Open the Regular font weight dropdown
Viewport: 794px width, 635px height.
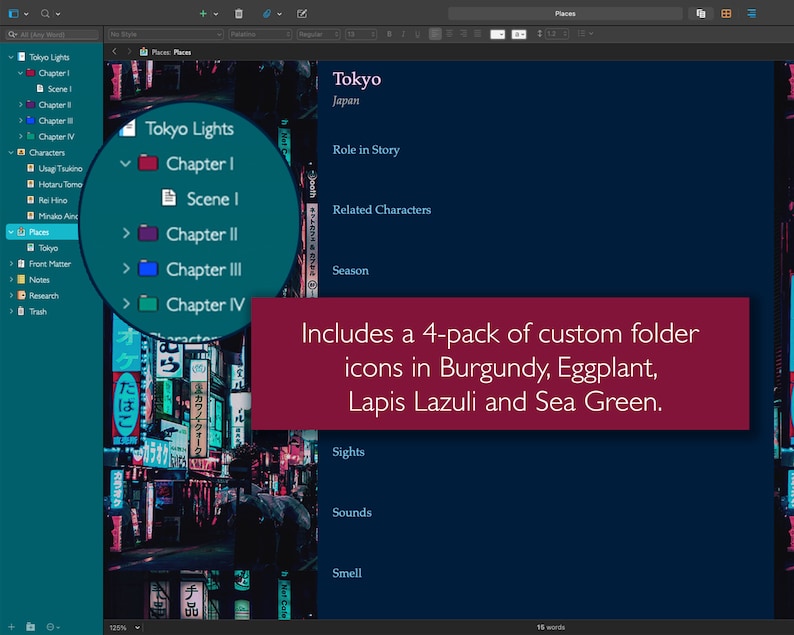319,34
